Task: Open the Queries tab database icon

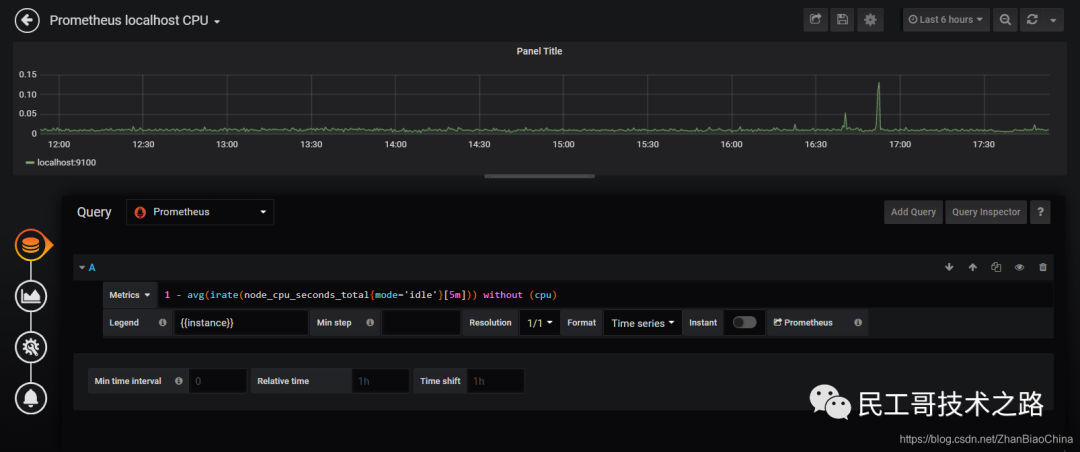Action: [31, 247]
